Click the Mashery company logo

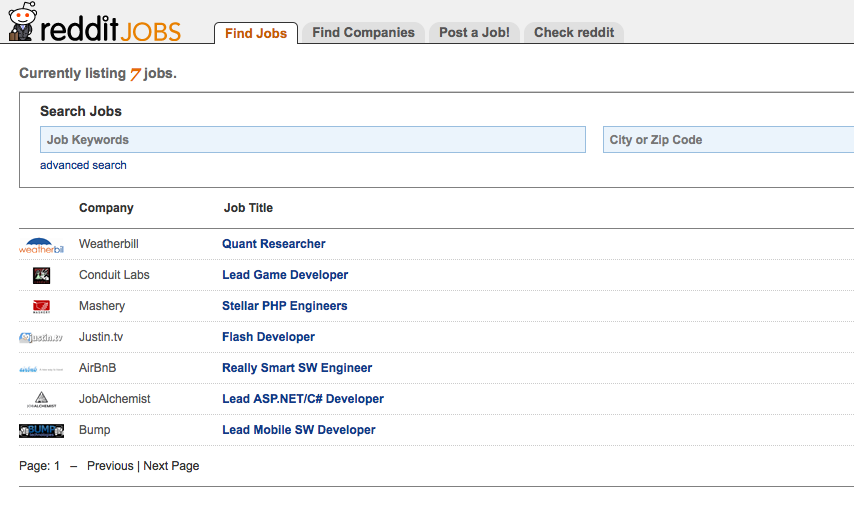tap(41, 306)
